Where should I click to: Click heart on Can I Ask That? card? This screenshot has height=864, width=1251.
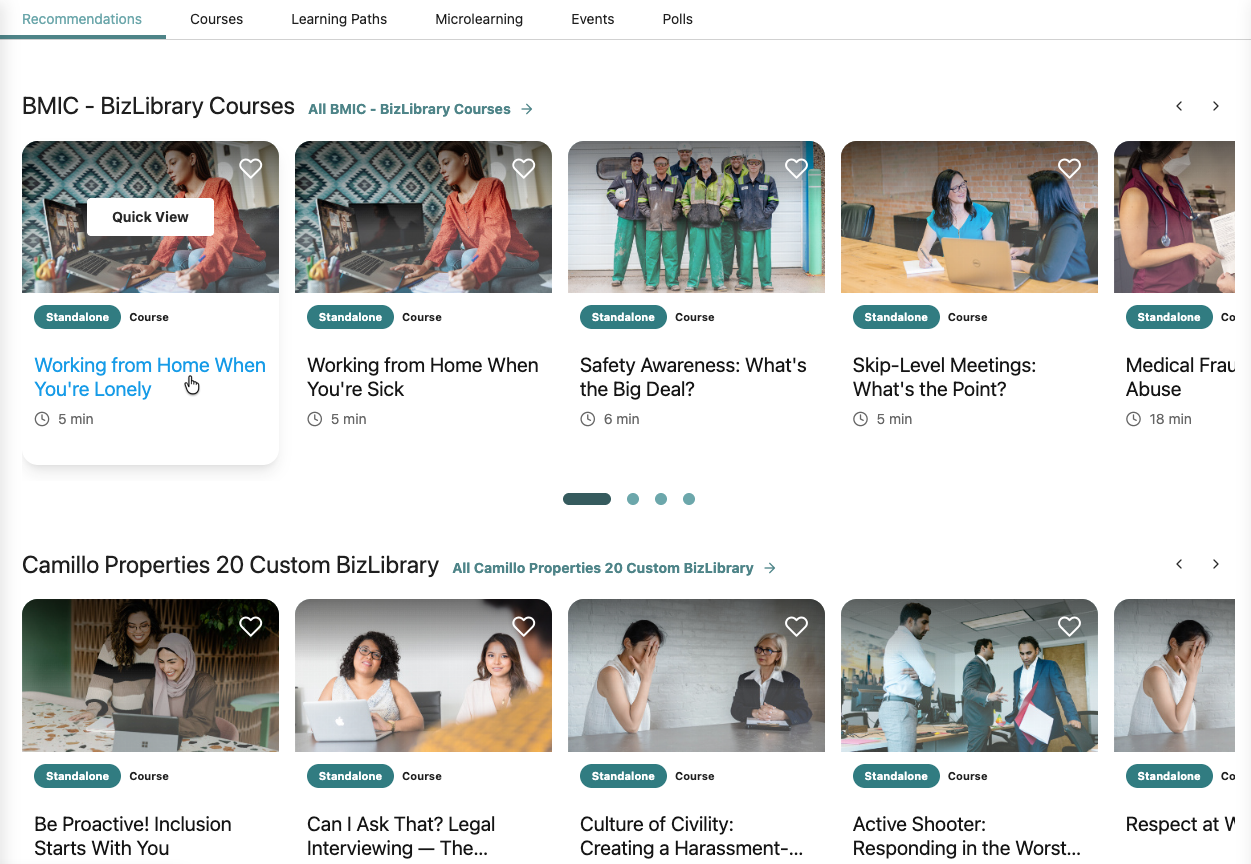pyautogui.click(x=524, y=627)
